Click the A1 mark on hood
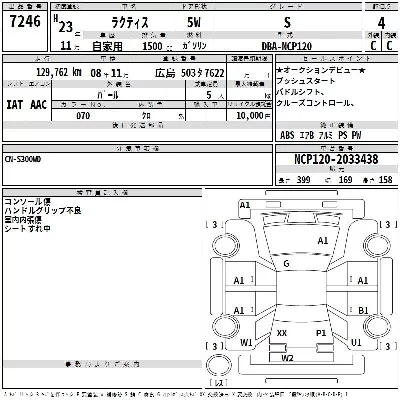This screenshot has height=400, width=400. tap(323, 240)
